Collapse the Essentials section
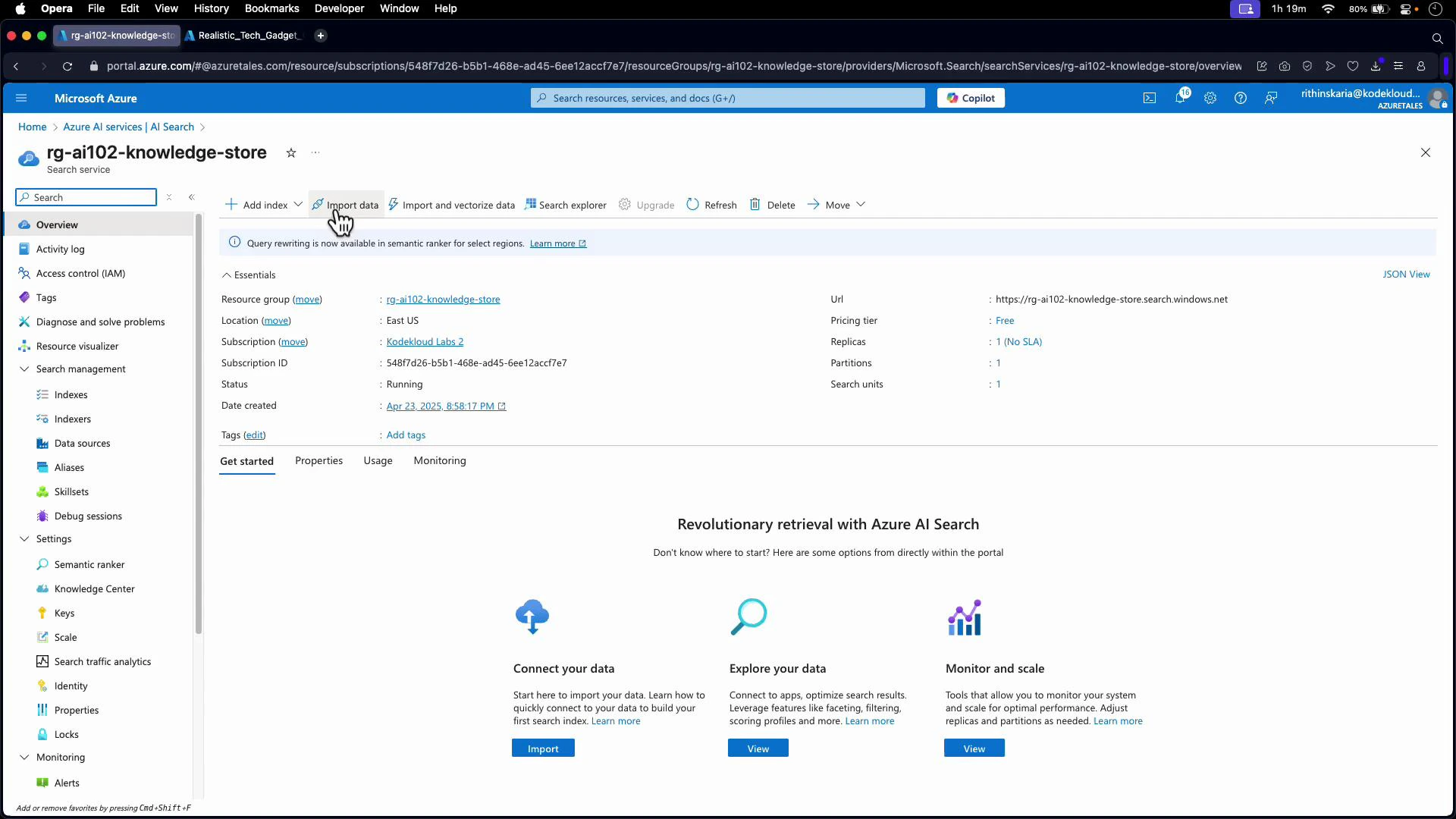1456x819 pixels. [226, 275]
